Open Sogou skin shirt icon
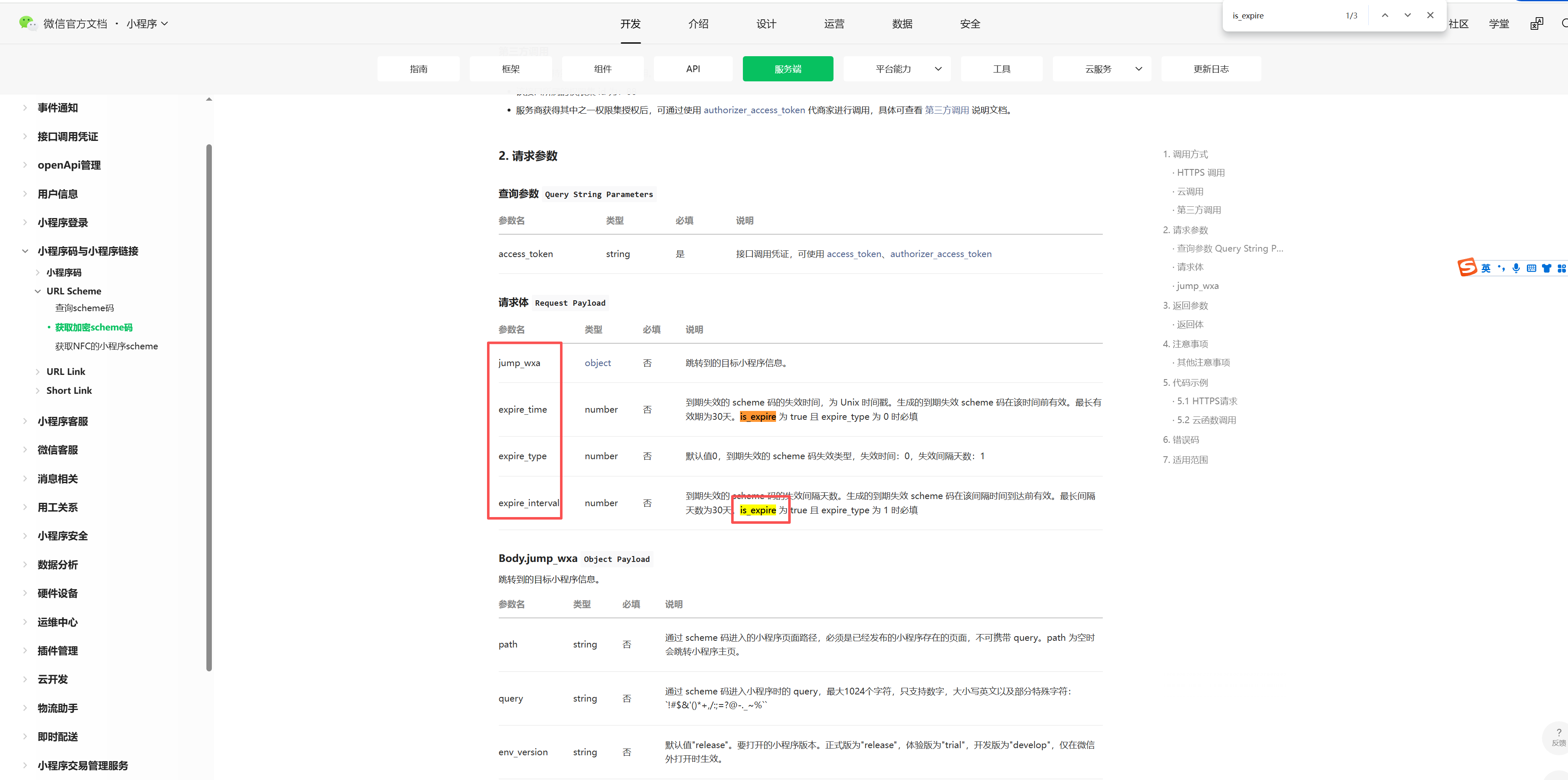1568x780 pixels. (x=1546, y=268)
